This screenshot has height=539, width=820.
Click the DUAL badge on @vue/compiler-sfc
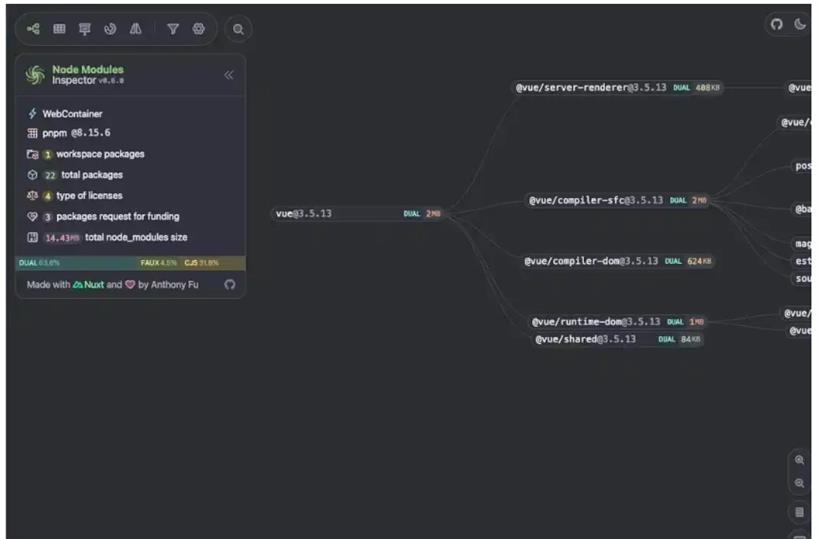pyautogui.click(x=678, y=200)
